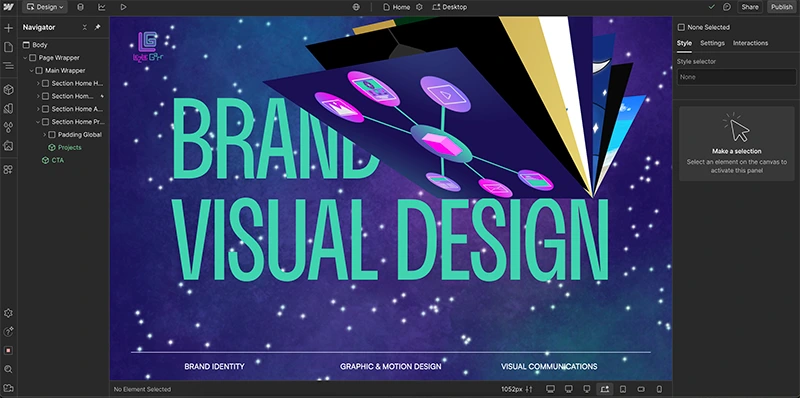This screenshot has height=398, width=800.
Task: Select the mobile landscape breakpoint icon
Action: click(641, 389)
